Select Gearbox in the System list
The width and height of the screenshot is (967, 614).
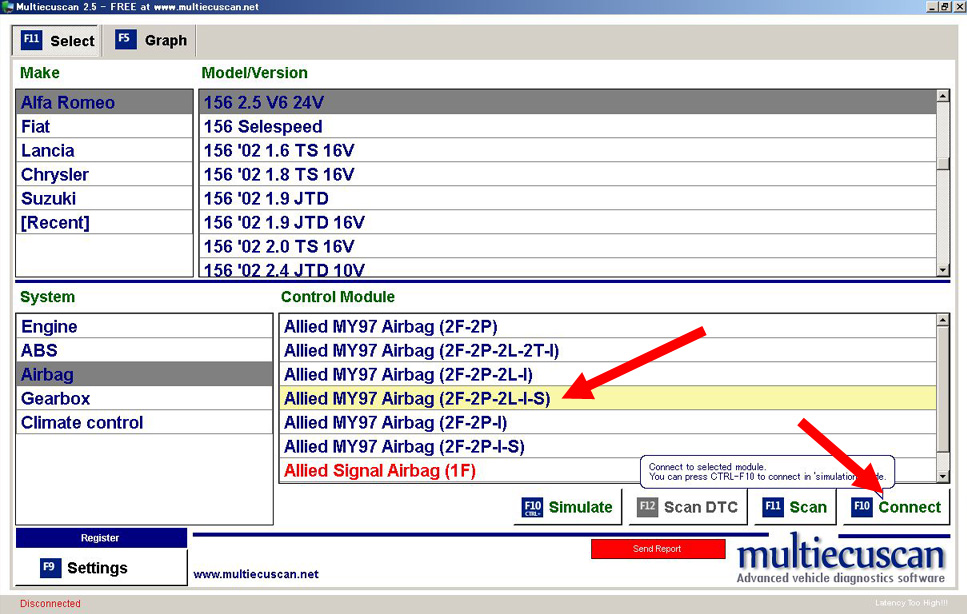point(144,398)
